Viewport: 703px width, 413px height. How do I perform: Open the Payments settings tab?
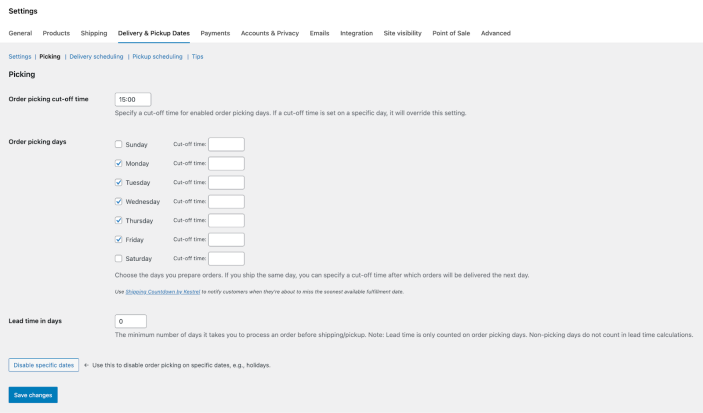coord(215,33)
